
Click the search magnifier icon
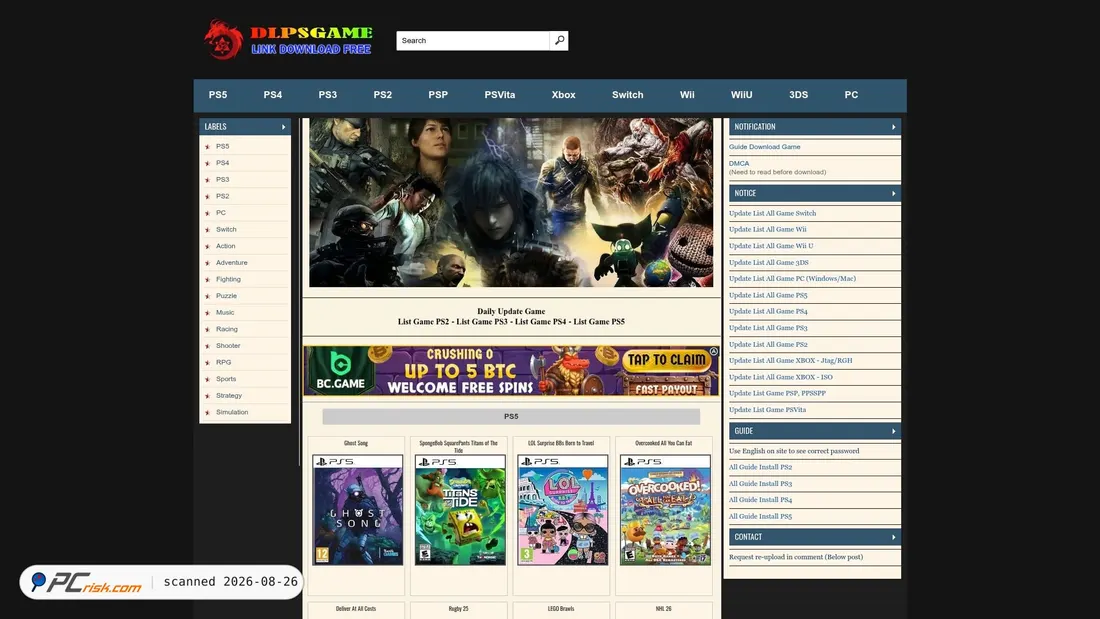pos(559,41)
